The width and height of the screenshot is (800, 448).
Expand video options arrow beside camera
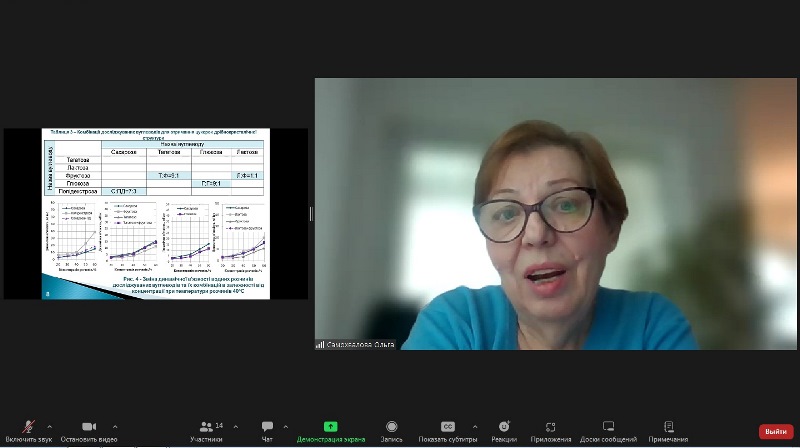click(x=115, y=425)
